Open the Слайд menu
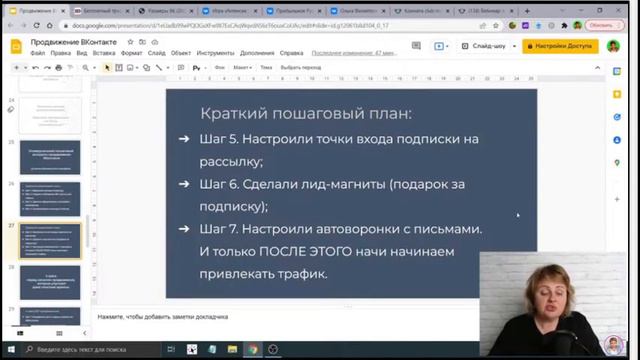This screenshot has height=360, width=640. pyautogui.click(x=156, y=53)
